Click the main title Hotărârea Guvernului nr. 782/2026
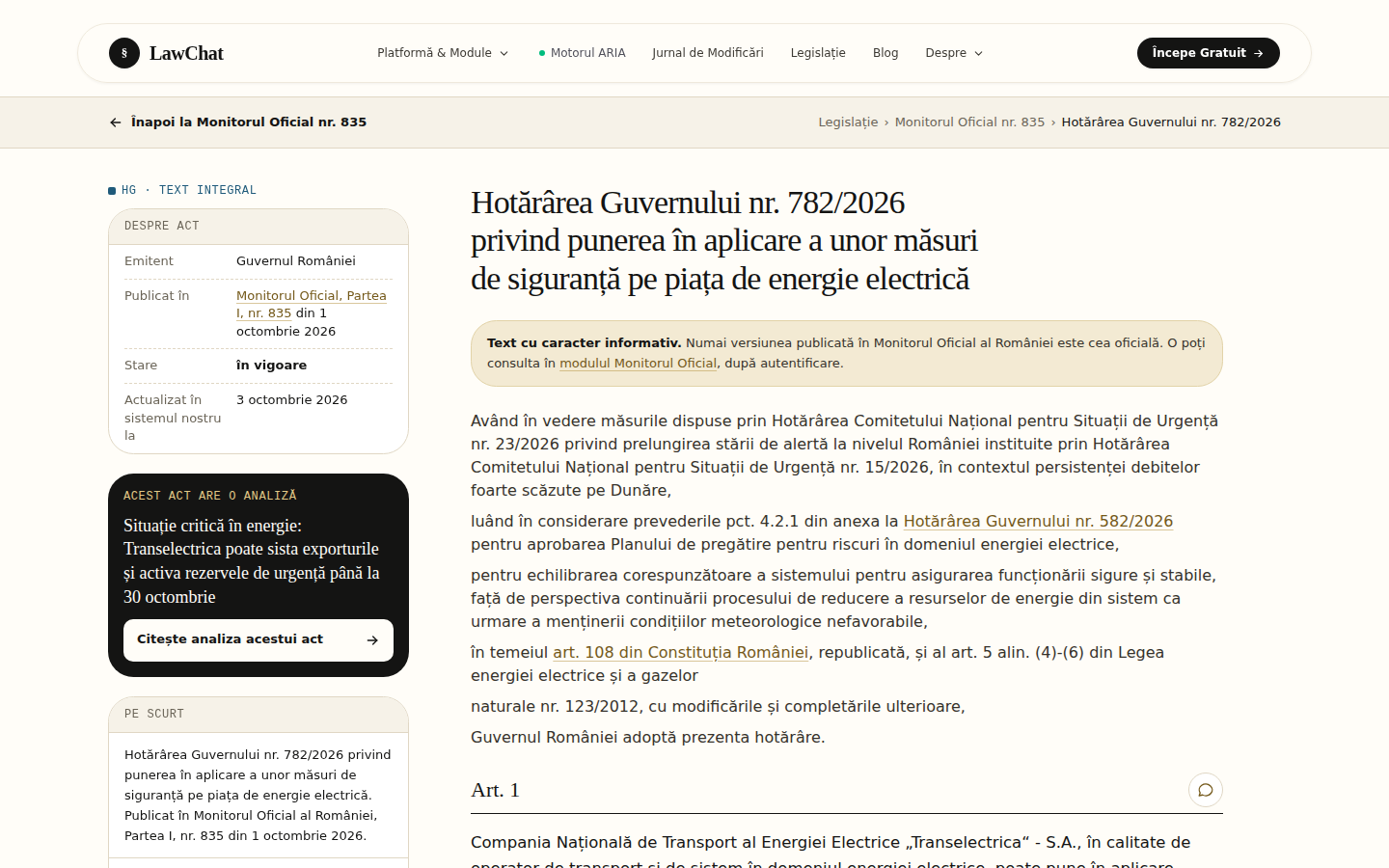 pyautogui.click(x=724, y=240)
